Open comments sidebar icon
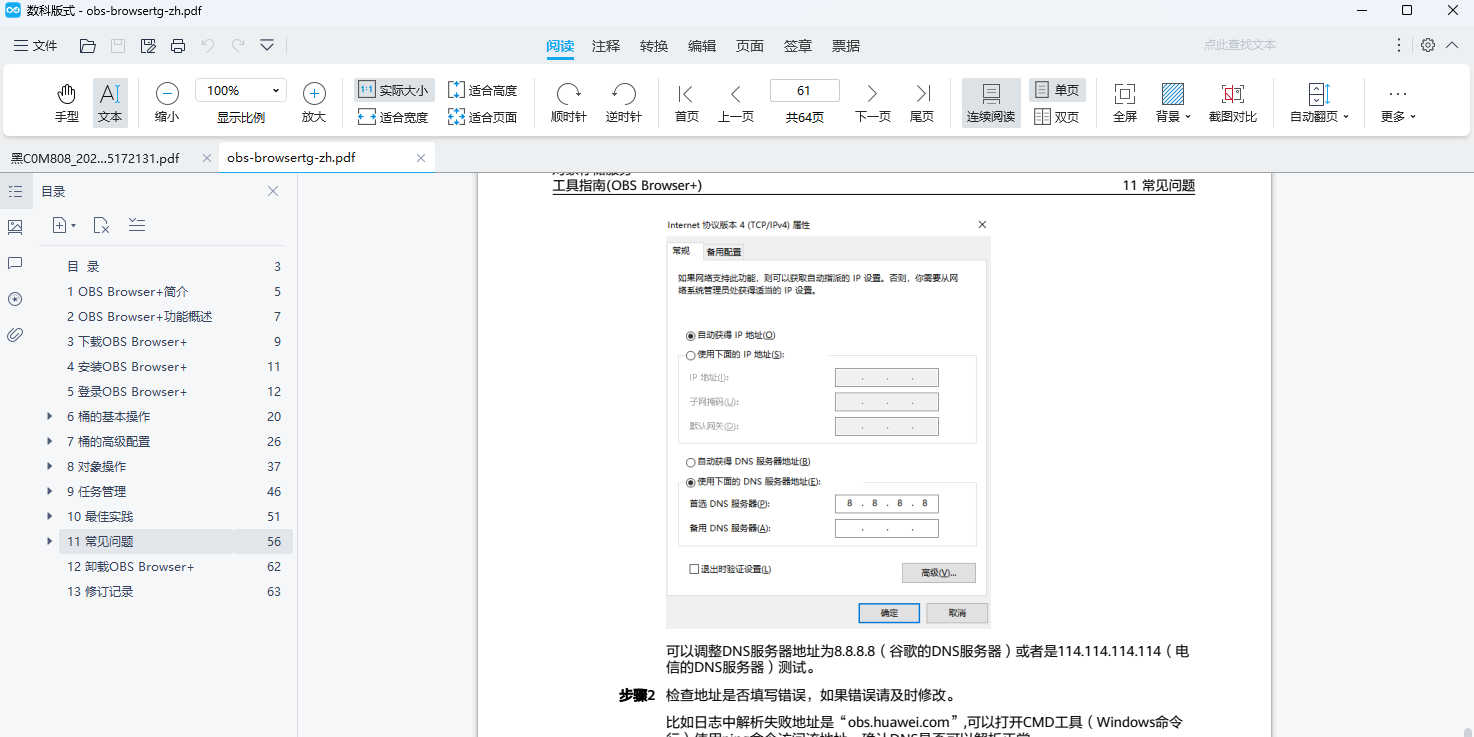Image resolution: width=1474 pixels, height=737 pixels. 15,263
